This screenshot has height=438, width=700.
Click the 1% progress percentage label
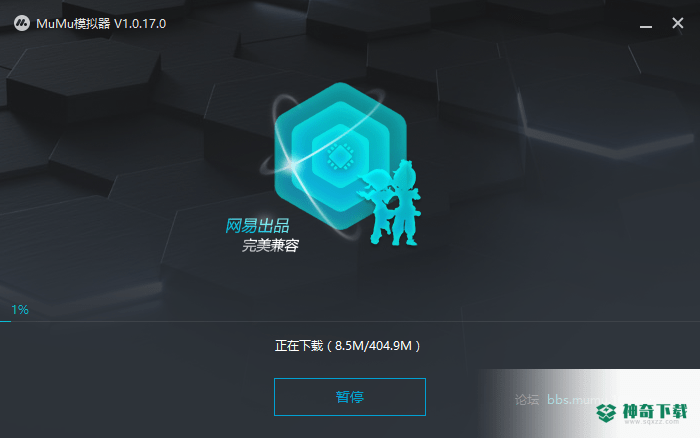[x=20, y=309]
